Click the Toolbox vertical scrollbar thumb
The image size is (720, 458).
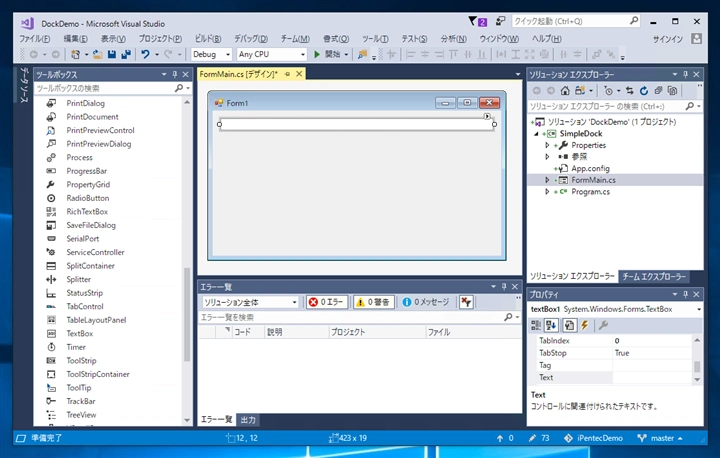pos(187,315)
